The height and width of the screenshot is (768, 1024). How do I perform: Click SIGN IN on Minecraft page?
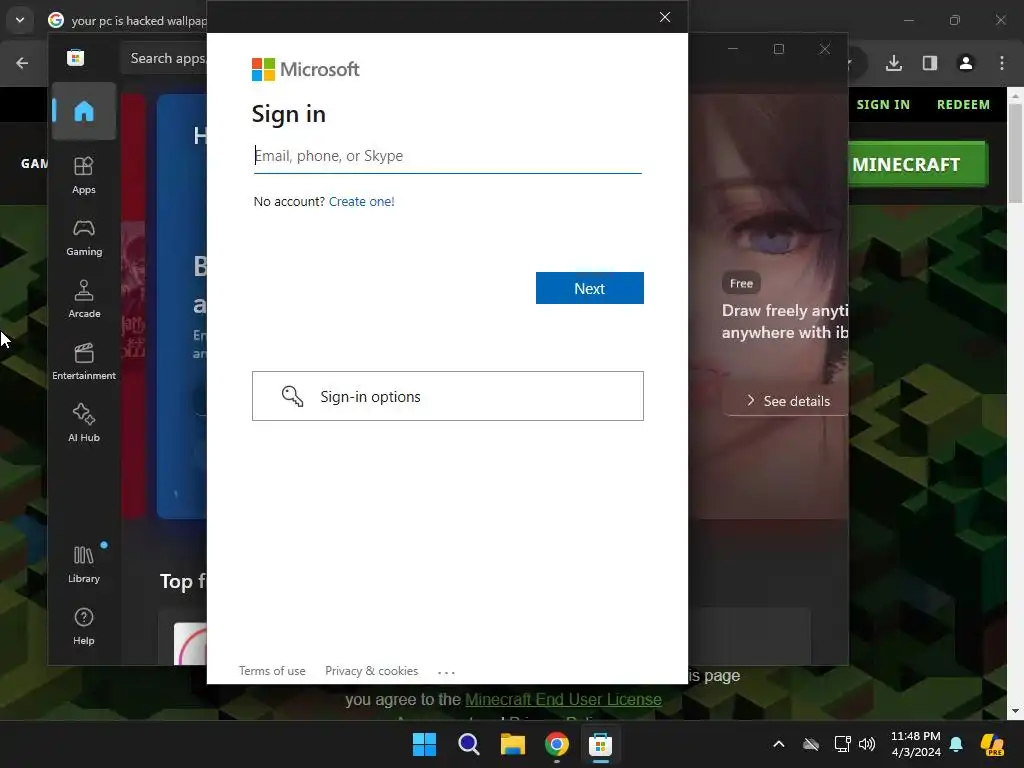[883, 104]
